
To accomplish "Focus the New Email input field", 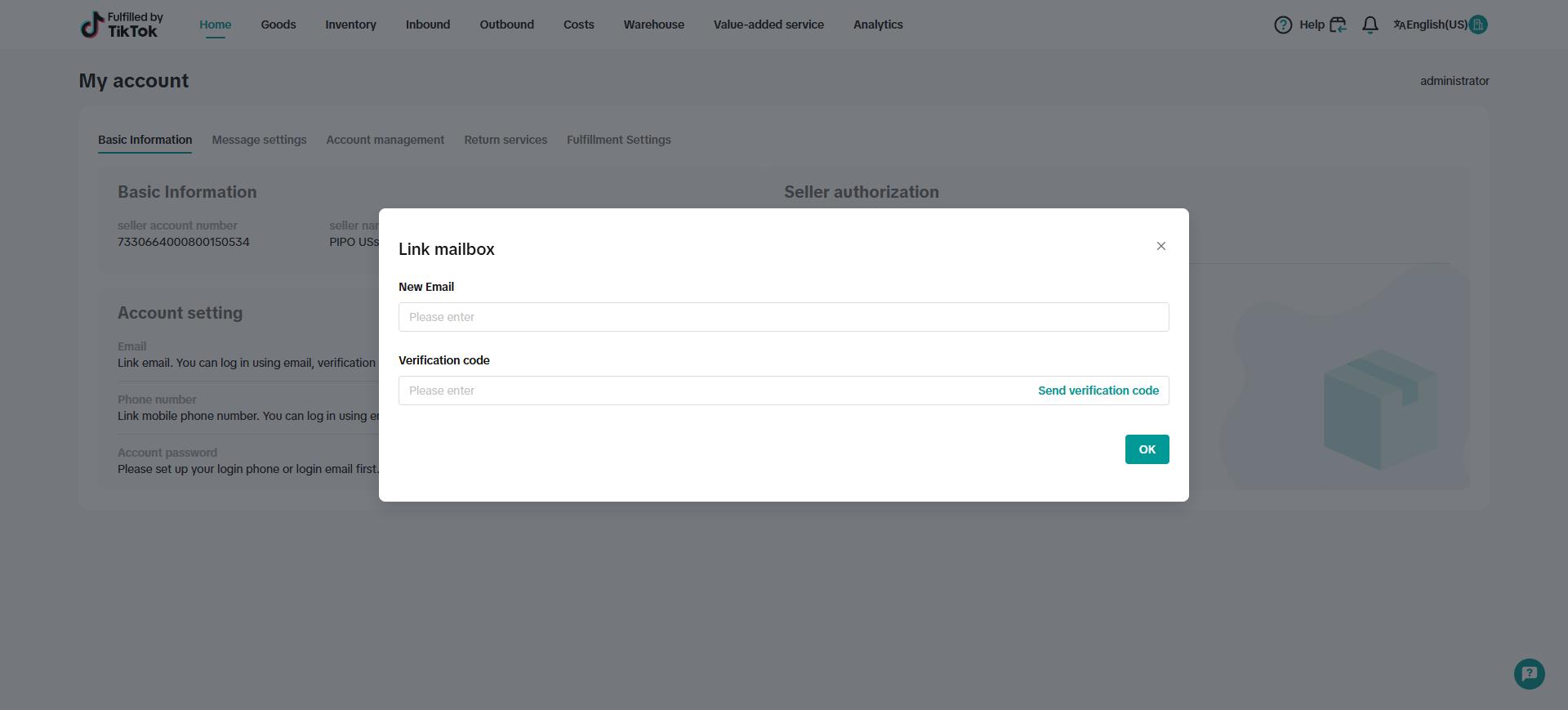I will [x=784, y=317].
